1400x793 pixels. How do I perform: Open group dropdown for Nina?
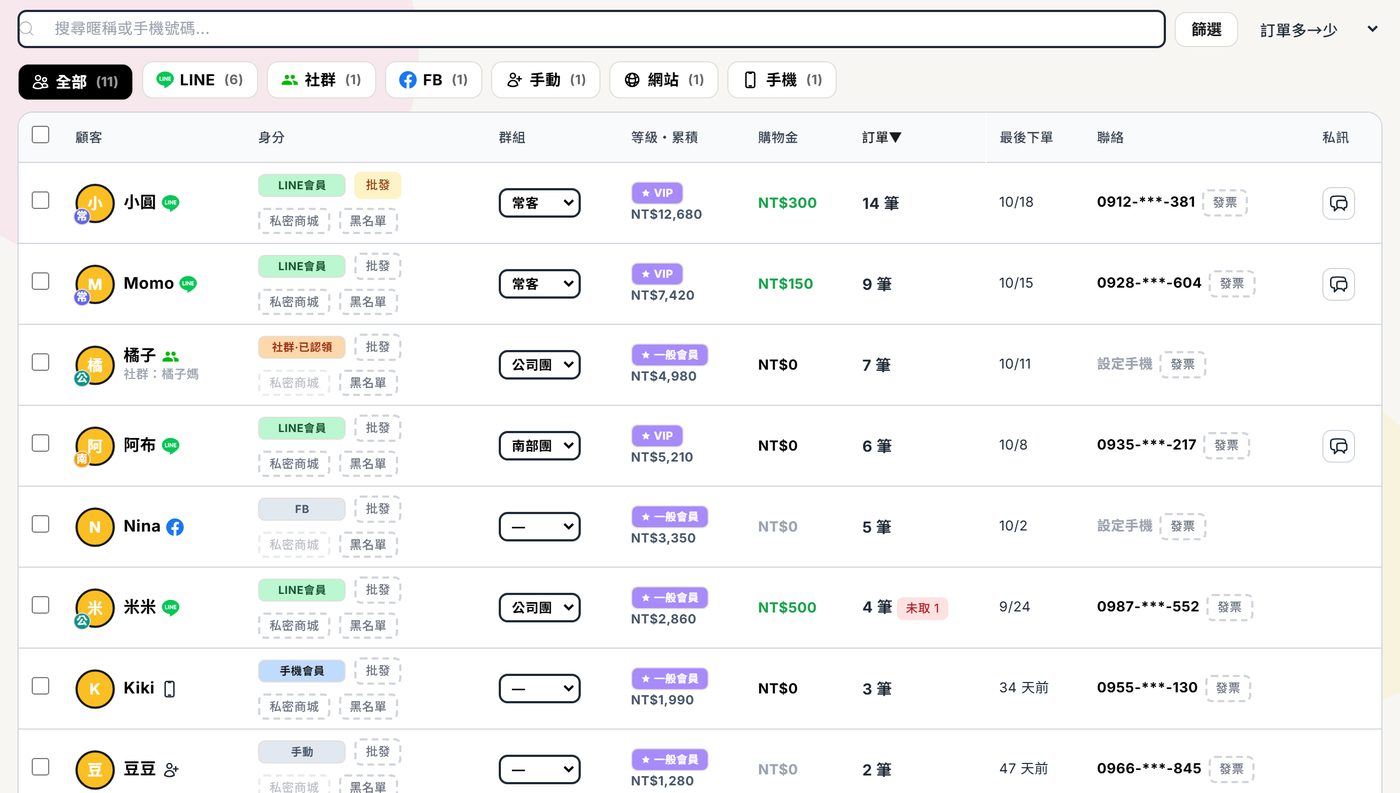click(540, 527)
